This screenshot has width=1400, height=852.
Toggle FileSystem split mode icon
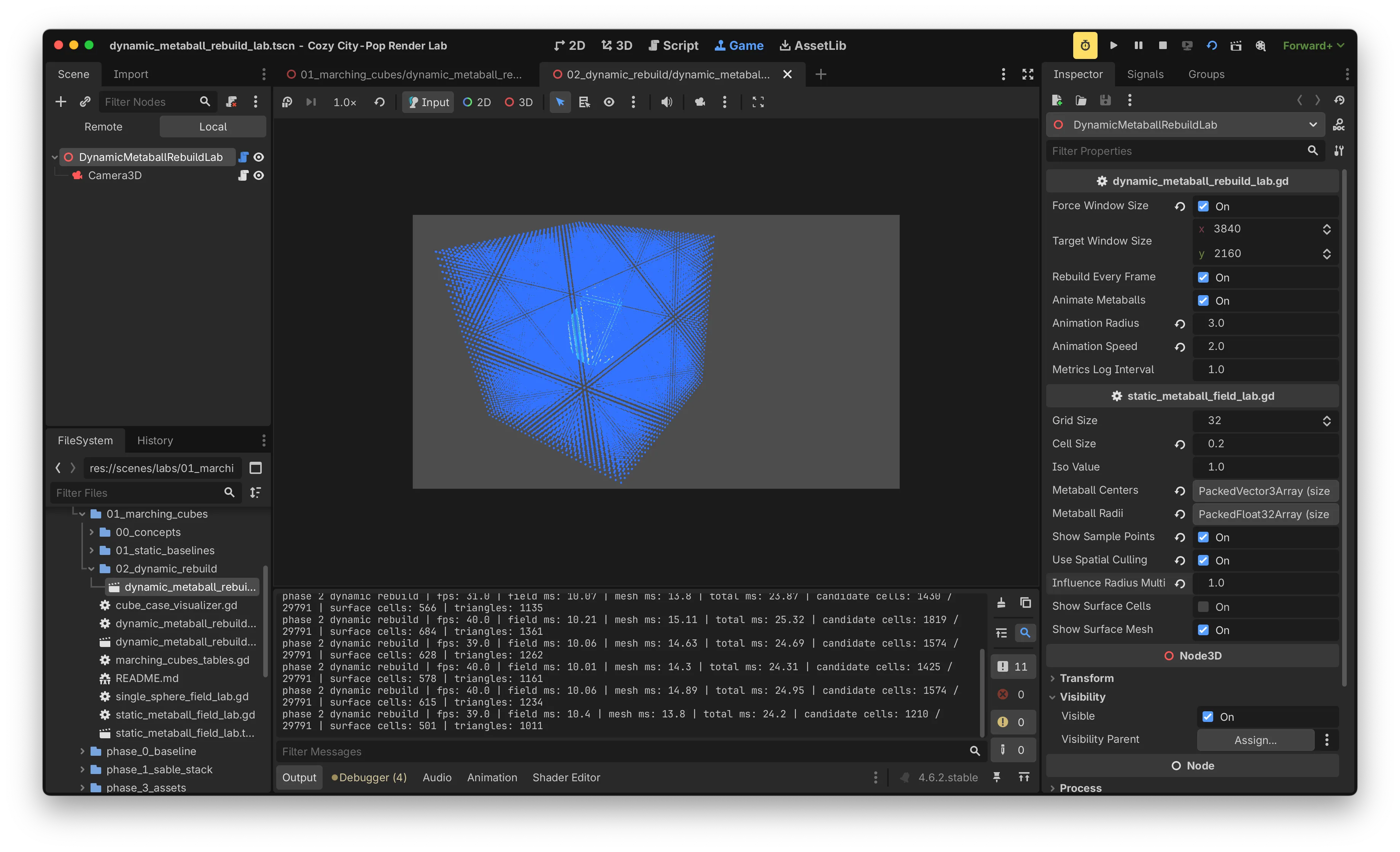(256, 468)
